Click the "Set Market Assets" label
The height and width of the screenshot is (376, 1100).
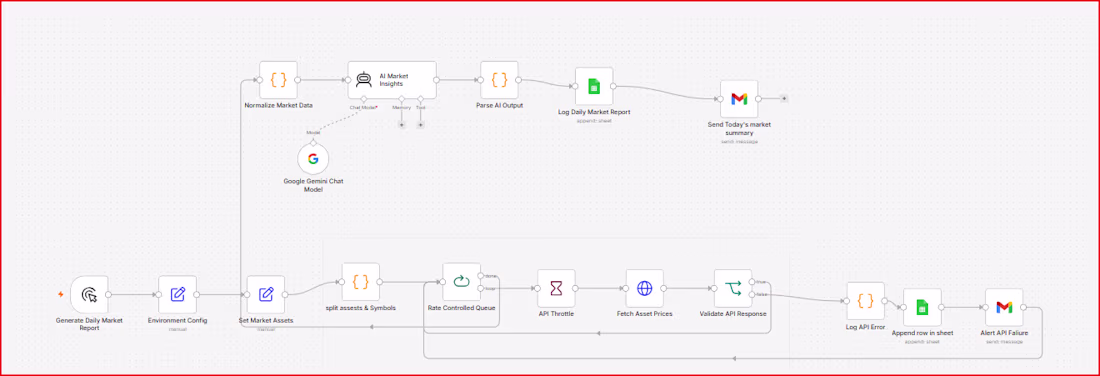coord(266,320)
